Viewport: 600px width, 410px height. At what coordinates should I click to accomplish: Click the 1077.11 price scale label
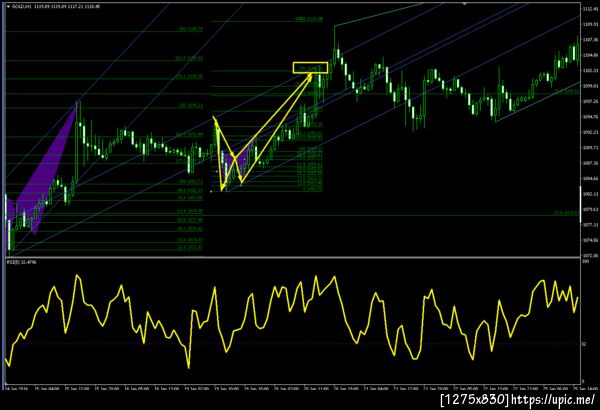[x=590, y=225]
